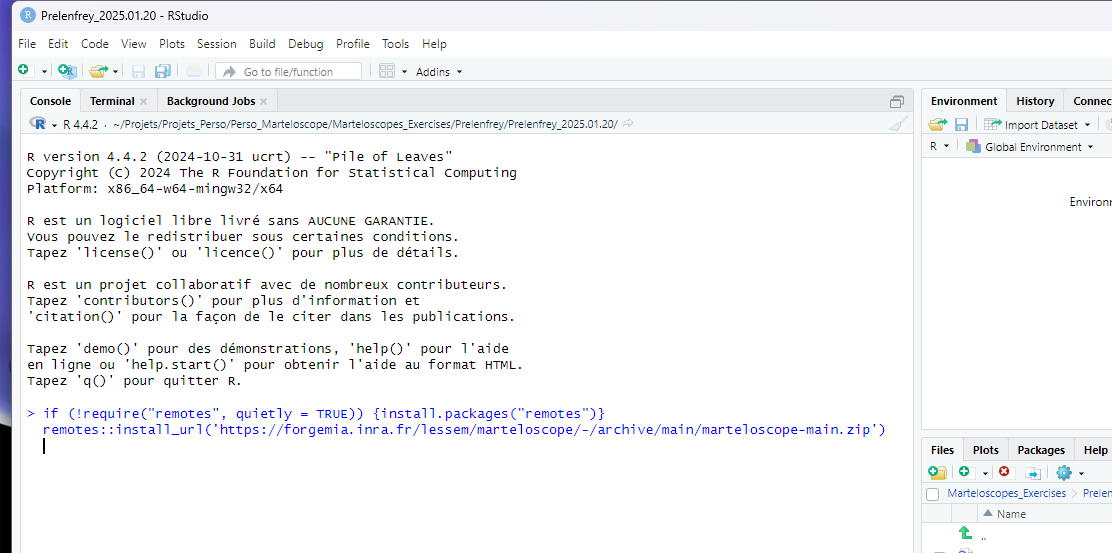This screenshot has height=553, width=1112.
Task: Click the clear console broom icon
Action: (899, 124)
